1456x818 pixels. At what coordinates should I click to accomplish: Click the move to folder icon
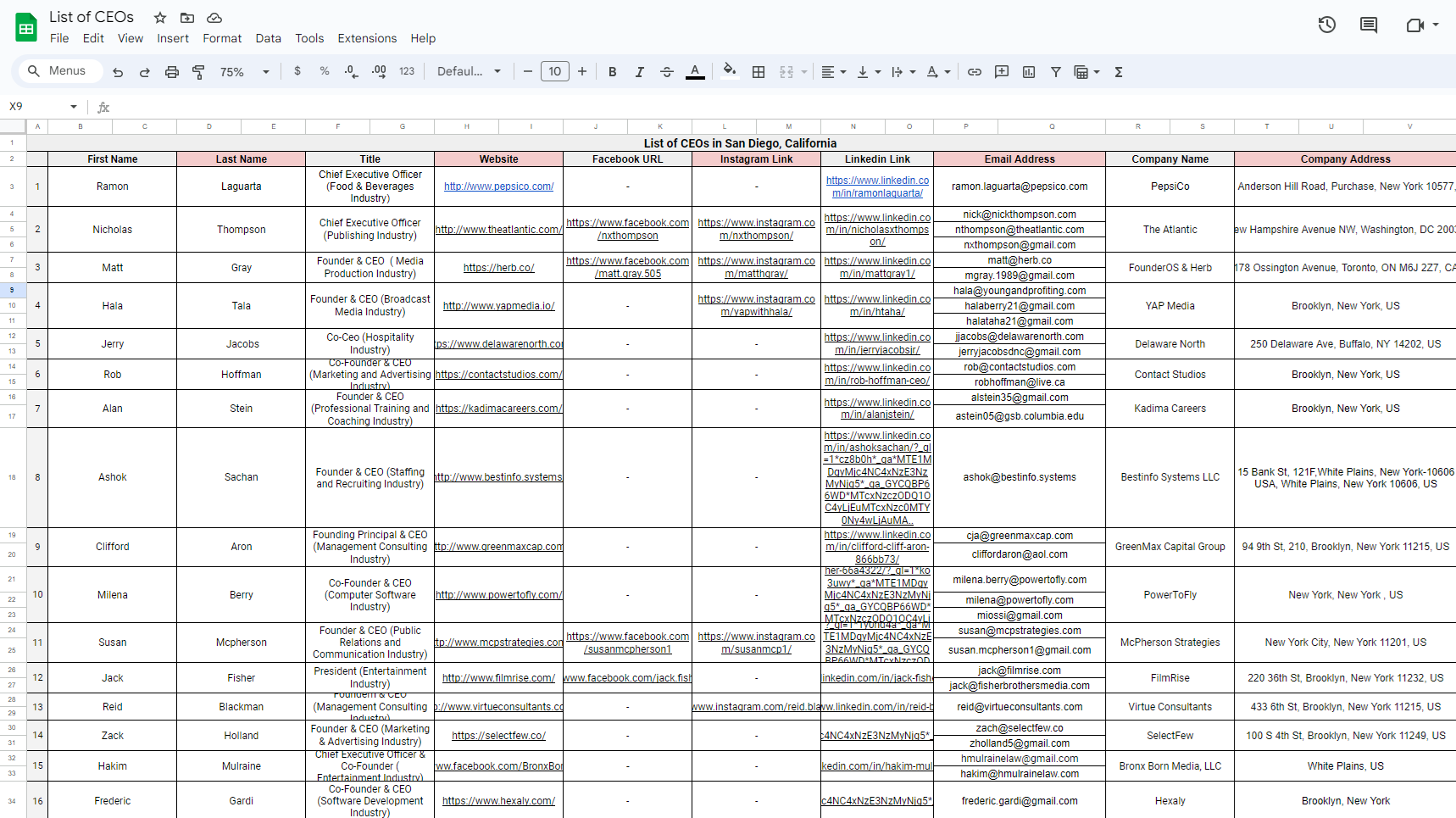(187, 18)
